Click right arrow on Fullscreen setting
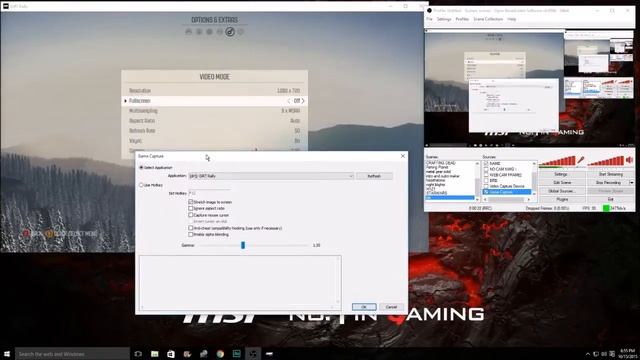Image resolution: width=640 pixels, height=360 pixels. tap(303, 101)
